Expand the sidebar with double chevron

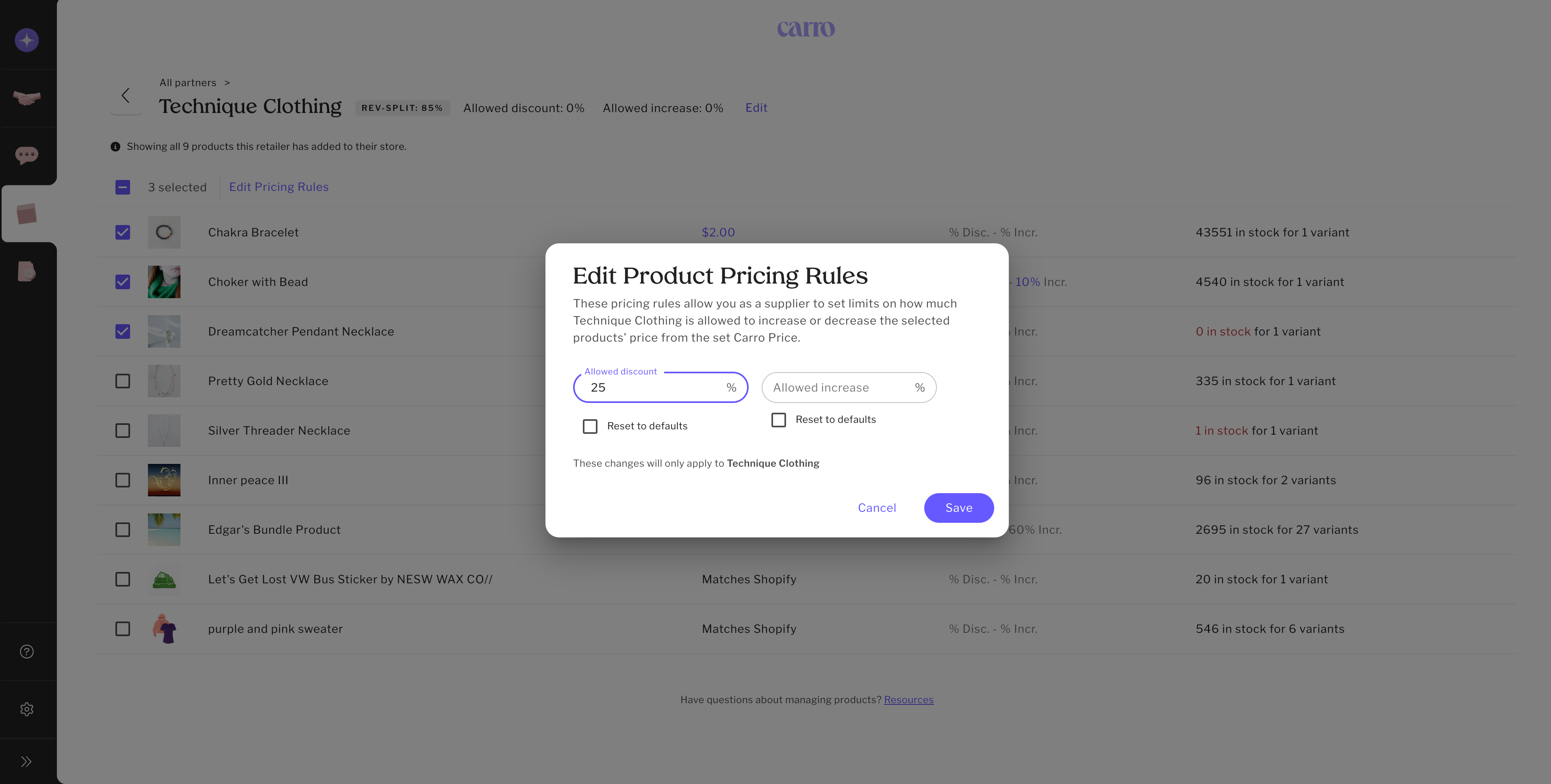click(x=26, y=762)
